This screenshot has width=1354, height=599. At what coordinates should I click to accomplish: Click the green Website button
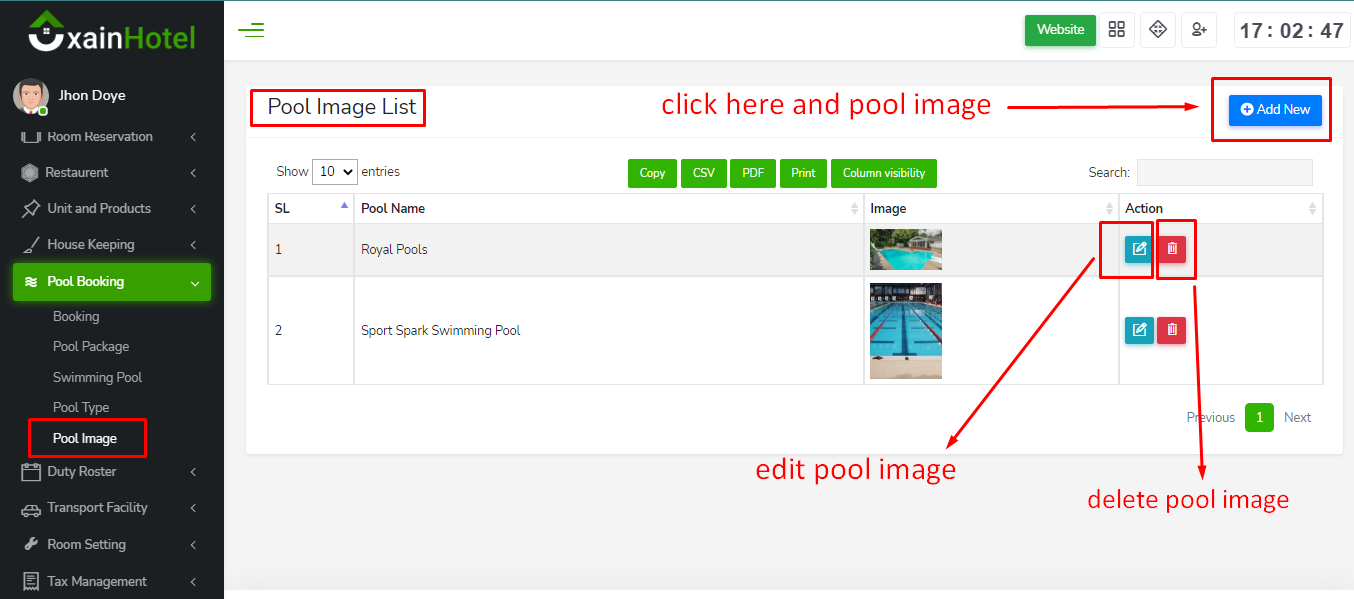(x=1060, y=30)
